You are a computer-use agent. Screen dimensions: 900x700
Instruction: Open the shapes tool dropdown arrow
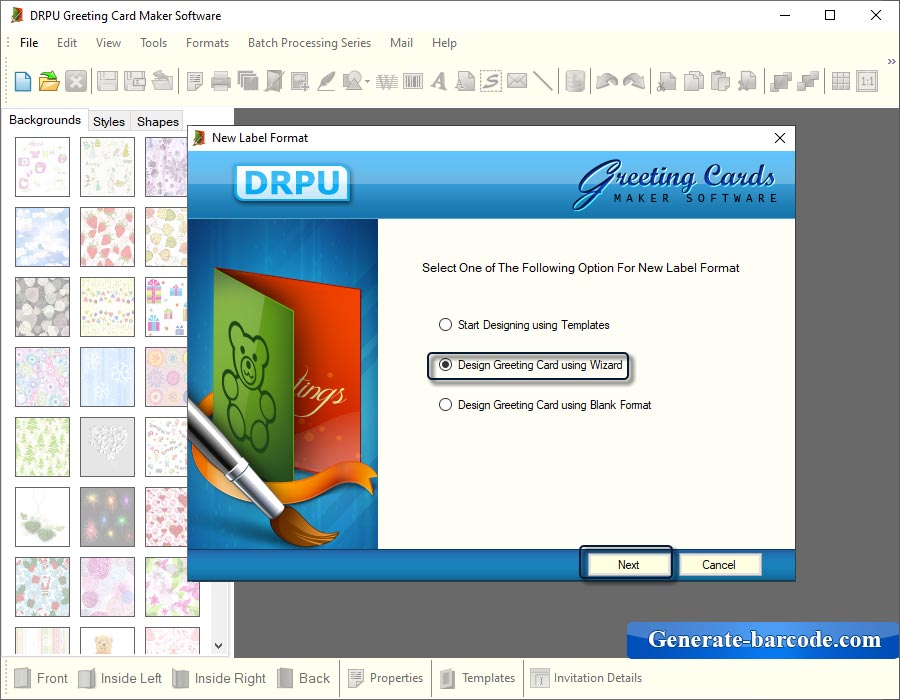click(367, 81)
